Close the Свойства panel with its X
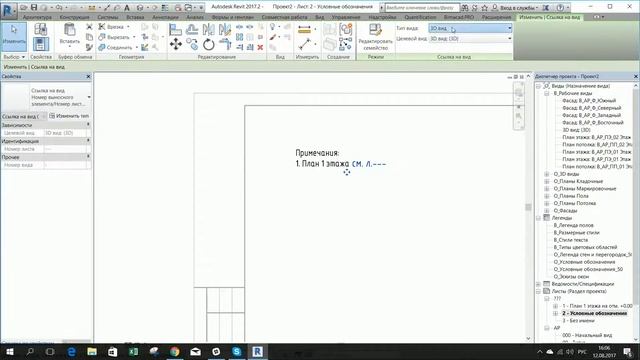The image size is (640, 360). (88, 76)
